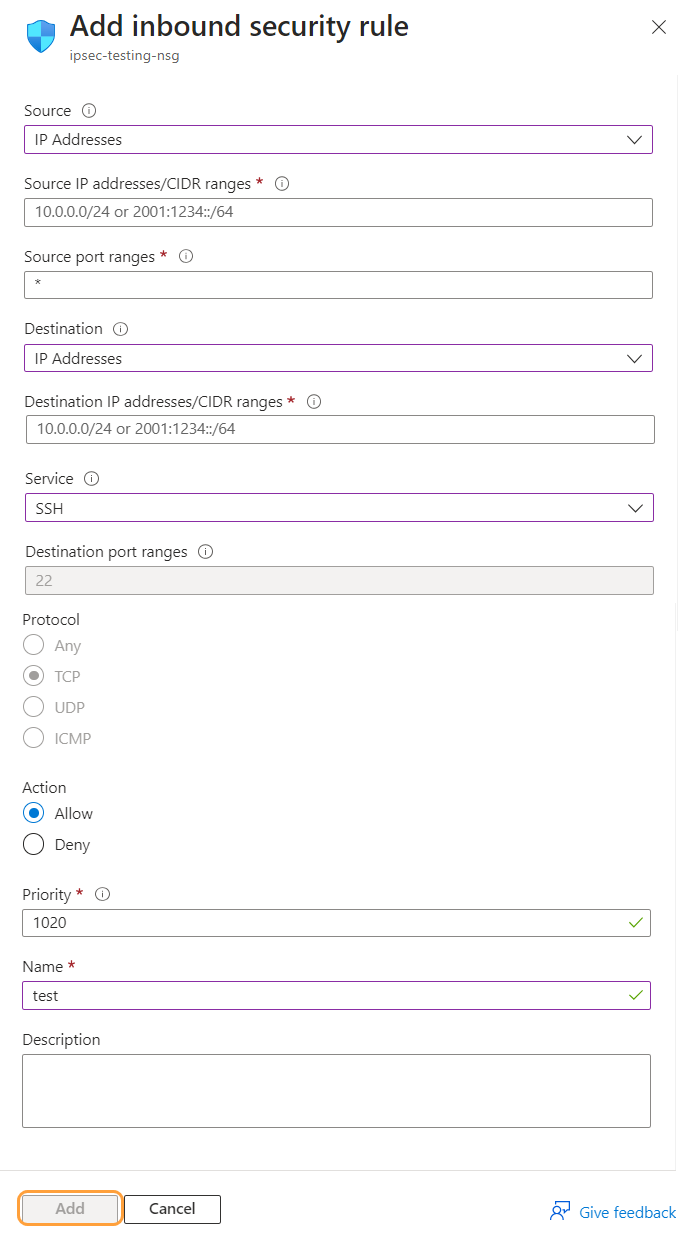
Task: Select the UDP protocol radio button
Action: point(33,707)
